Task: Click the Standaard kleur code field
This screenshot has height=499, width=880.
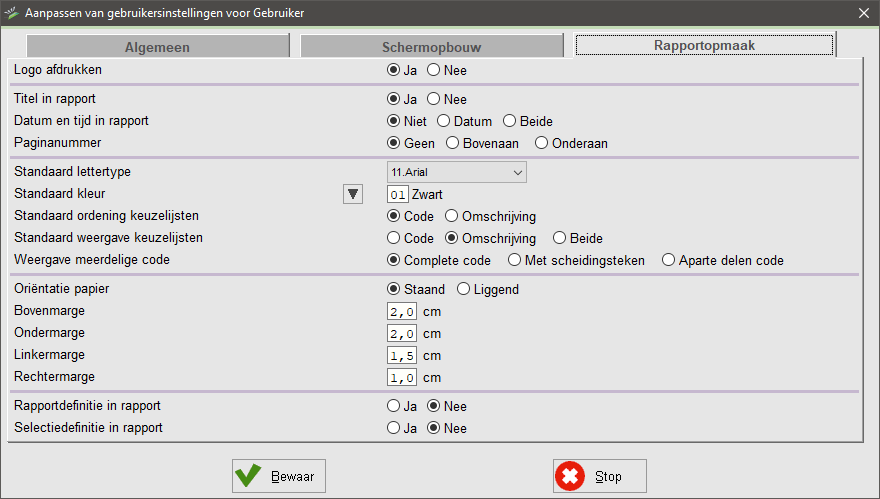Action: [398, 194]
